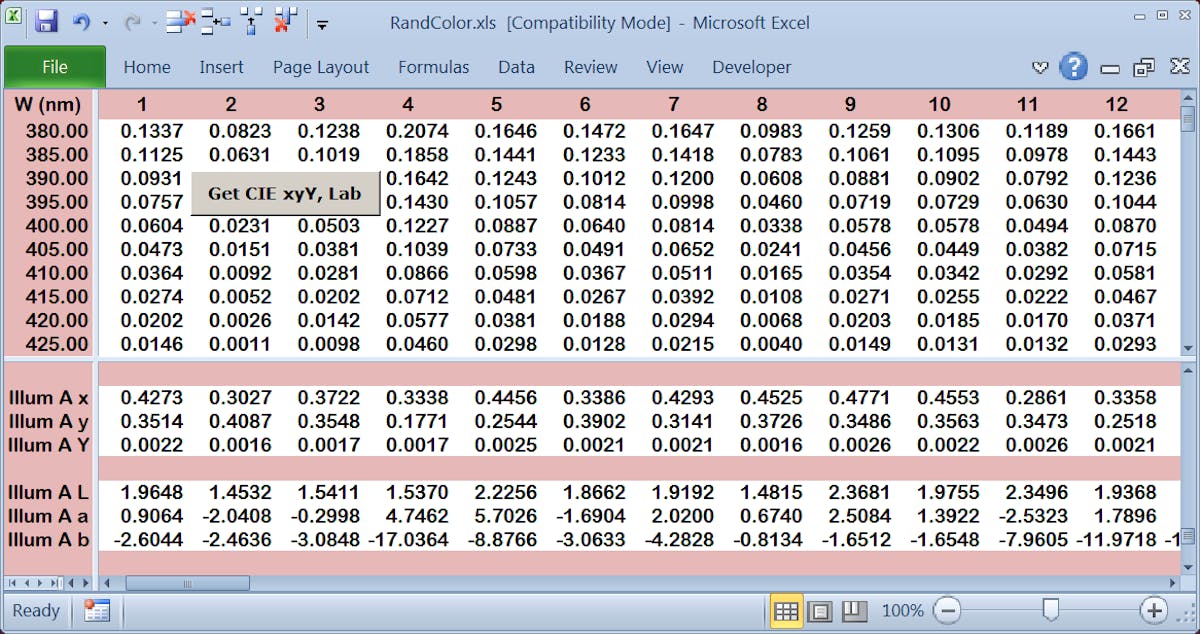The width and height of the screenshot is (1200, 634).
Task: Switch to the Developer tab
Action: (751, 67)
